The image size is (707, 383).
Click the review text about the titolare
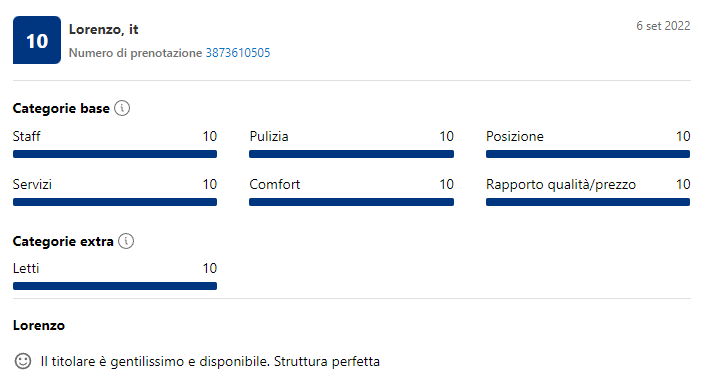210,361
